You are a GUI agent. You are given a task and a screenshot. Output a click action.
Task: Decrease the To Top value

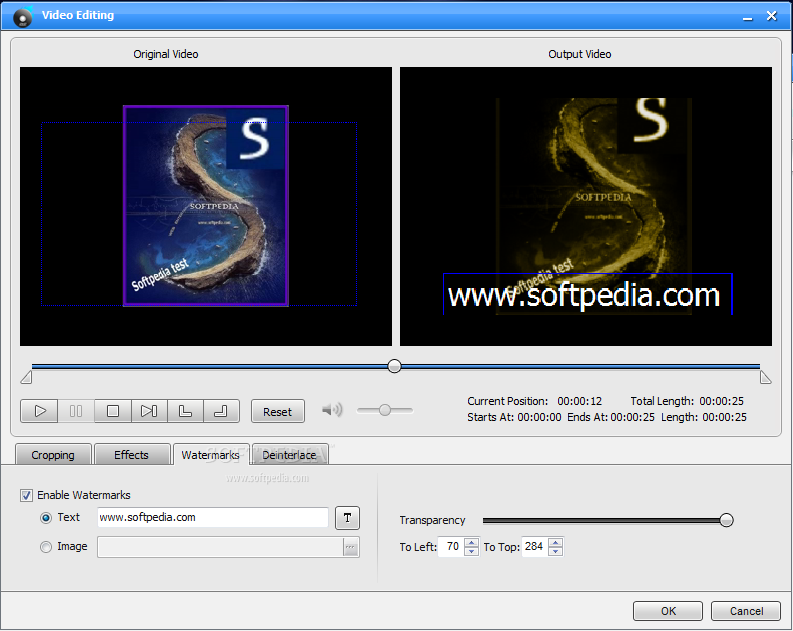click(x=555, y=551)
